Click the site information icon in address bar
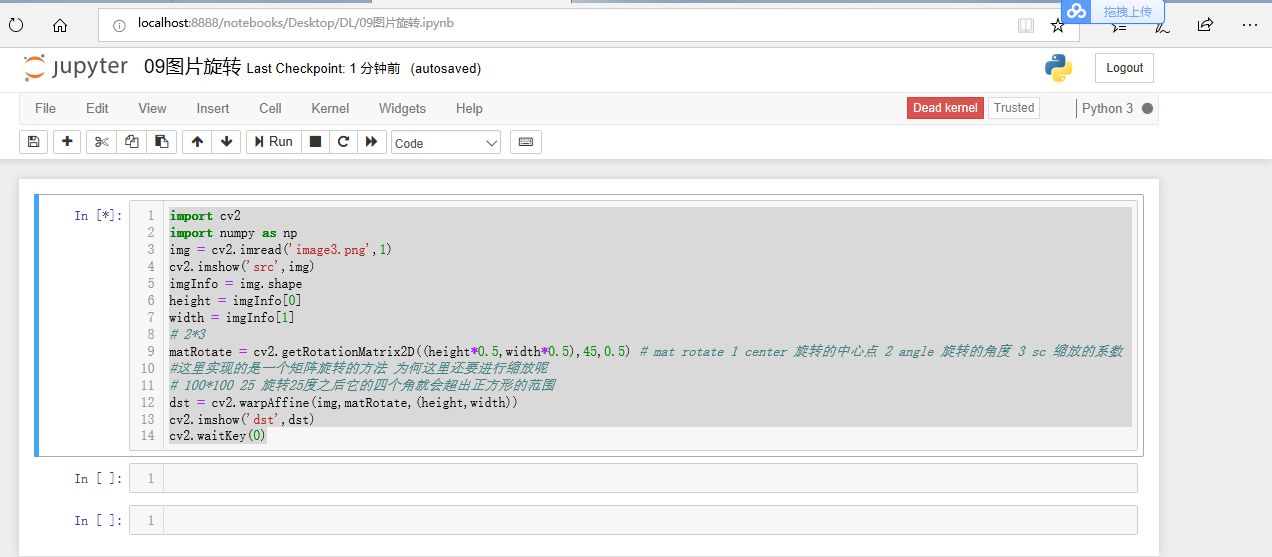 [x=119, y=24]
